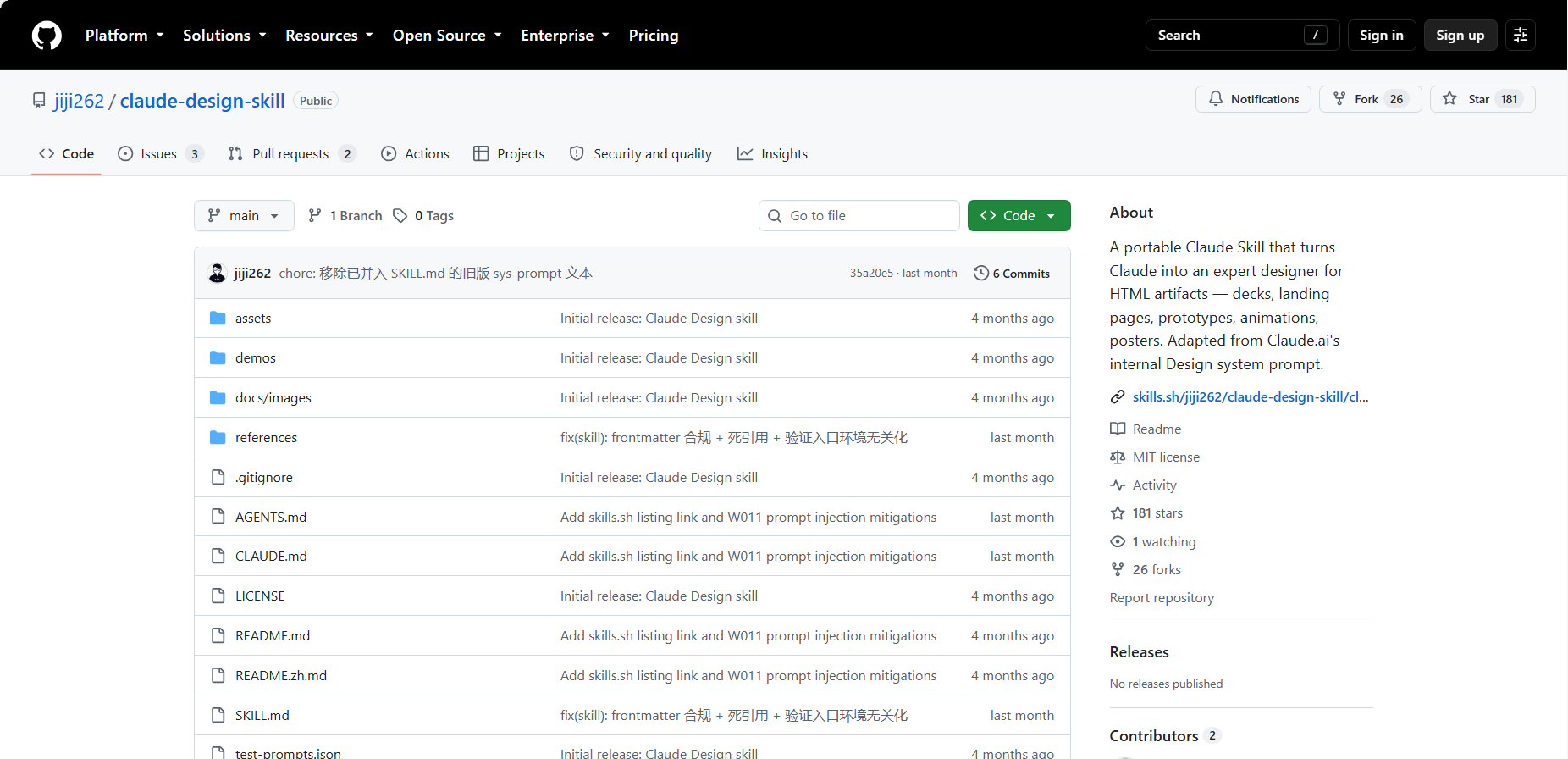Open the green Code dropdown button

[1019, 216]
